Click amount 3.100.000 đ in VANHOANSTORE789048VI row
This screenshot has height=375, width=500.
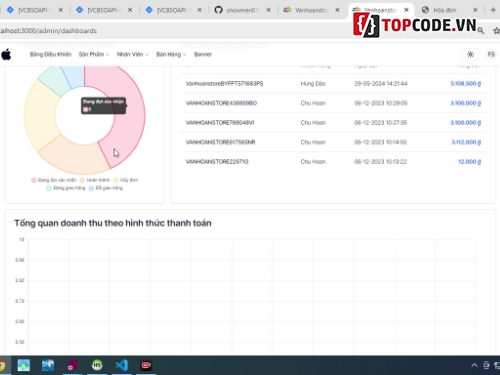pyautogui.click(x=466, y=123)
